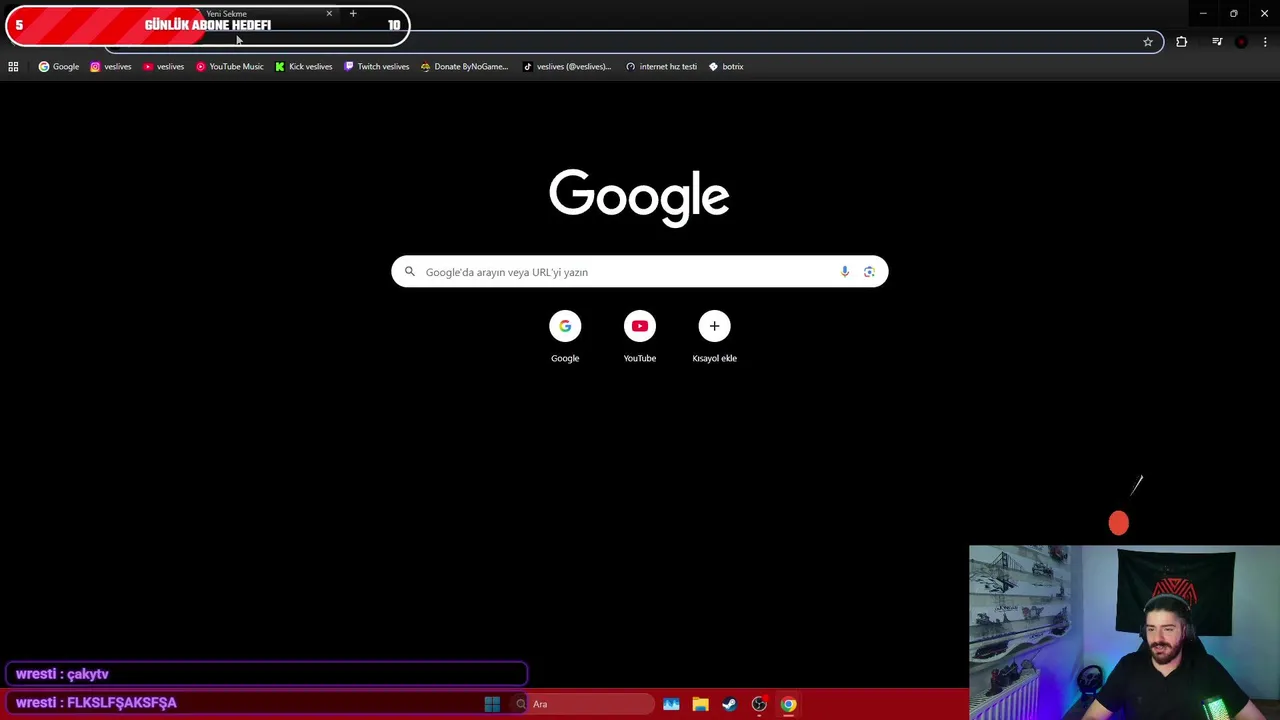The image size is (1280, 720).
Task: Open the chart widget app in taskbar
Action: [671, 704]
